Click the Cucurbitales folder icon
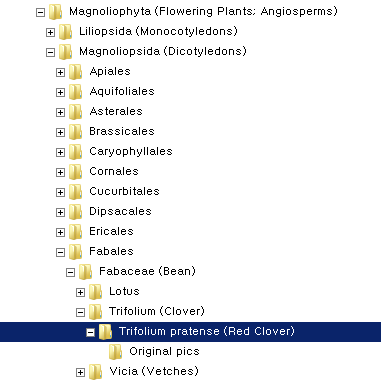Viewport: 381px width, 384px height. point(76,192)
